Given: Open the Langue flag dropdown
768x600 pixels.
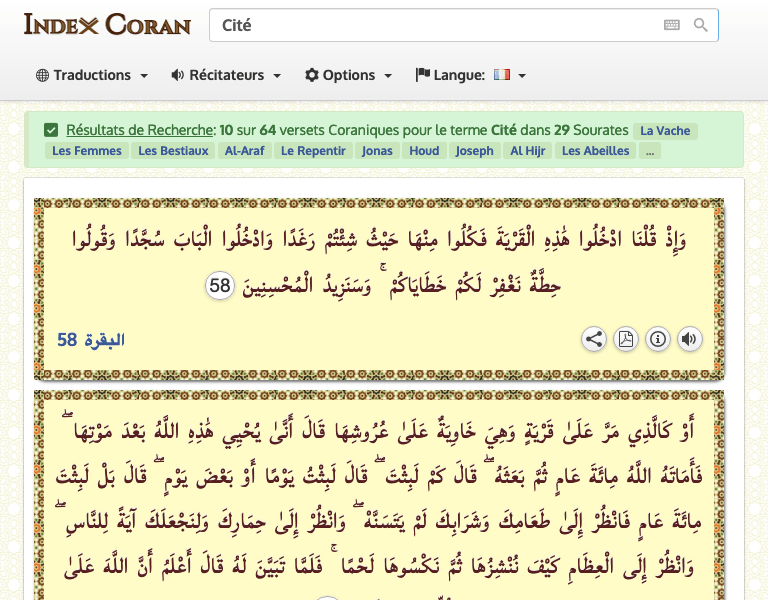Looking at the screenshot, I should [x=509, y=75].
